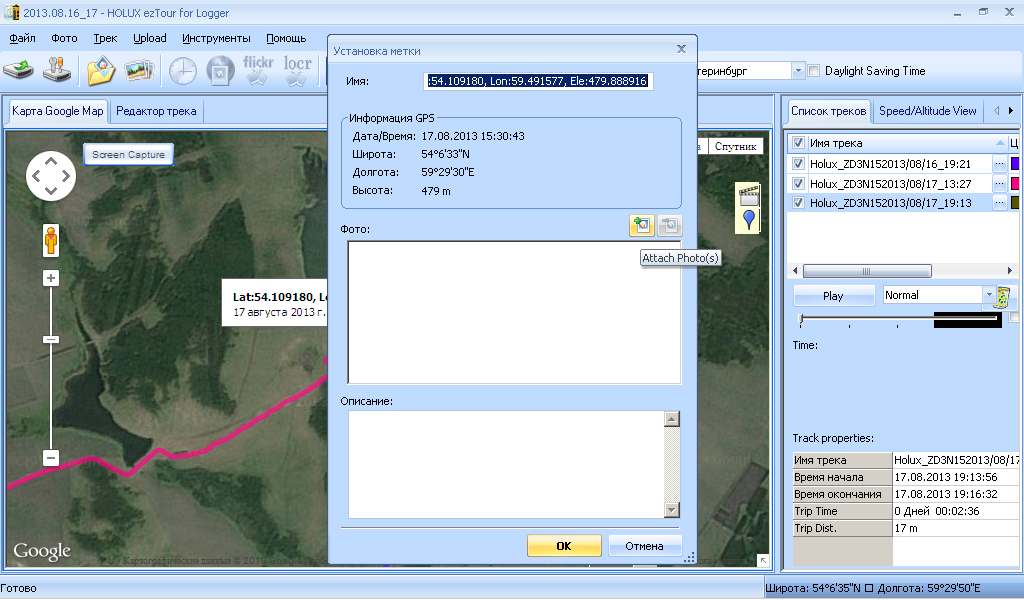Click inside the Описание text area

506,464
